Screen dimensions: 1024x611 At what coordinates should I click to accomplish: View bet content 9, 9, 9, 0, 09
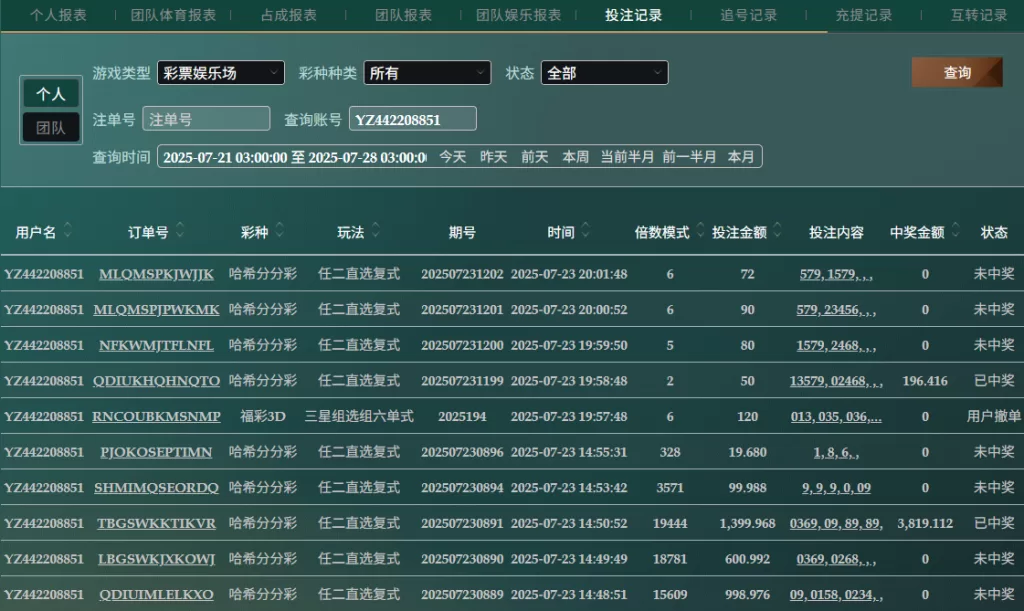836,488
